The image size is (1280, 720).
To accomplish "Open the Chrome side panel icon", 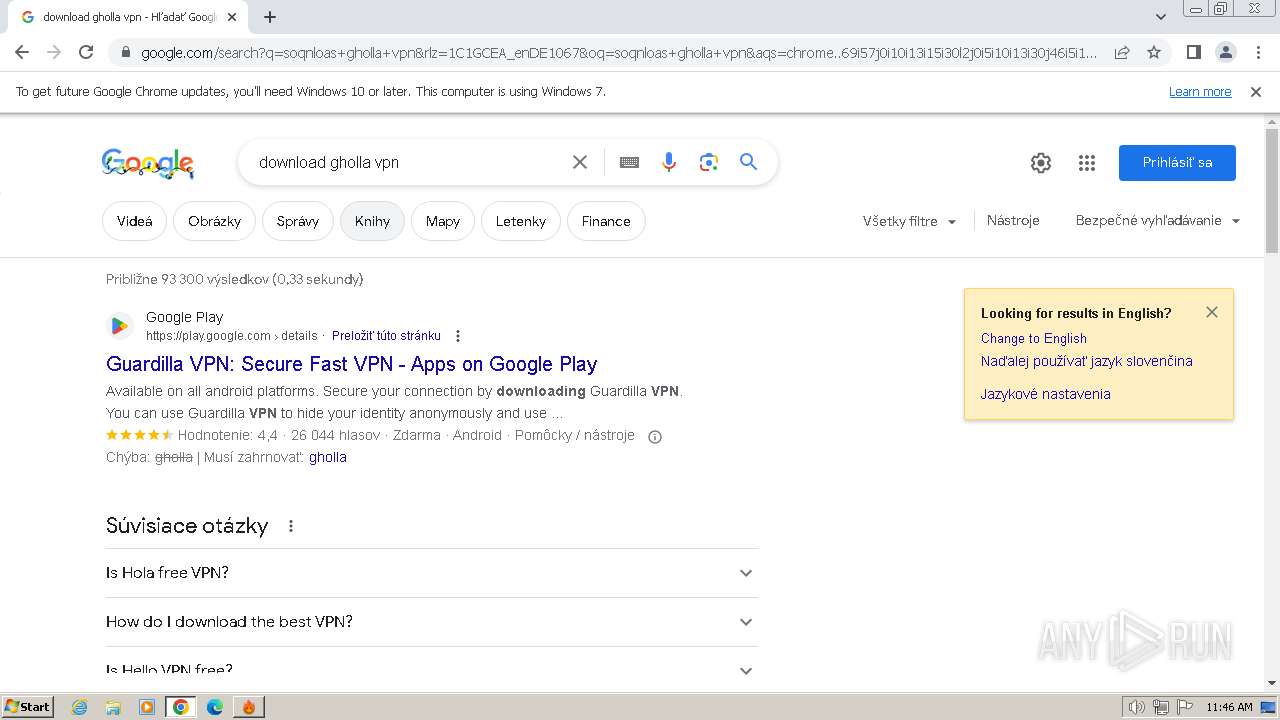I will (1193, 52).
